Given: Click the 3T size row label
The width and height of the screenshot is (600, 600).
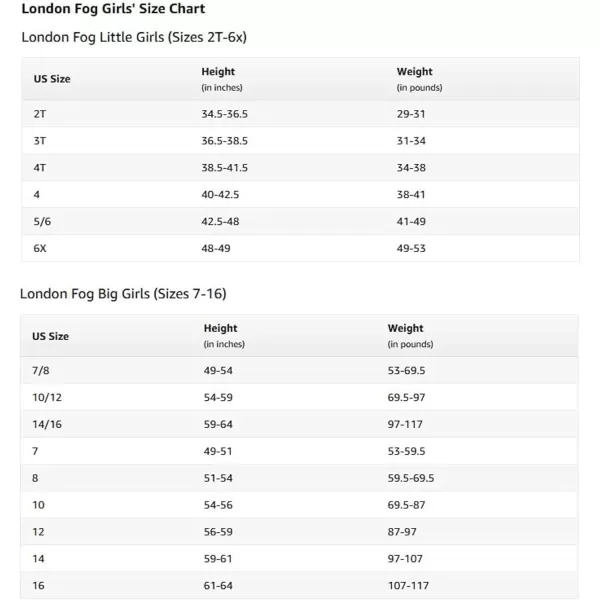Looking at the screenshot, I should [x=40, y=141].
